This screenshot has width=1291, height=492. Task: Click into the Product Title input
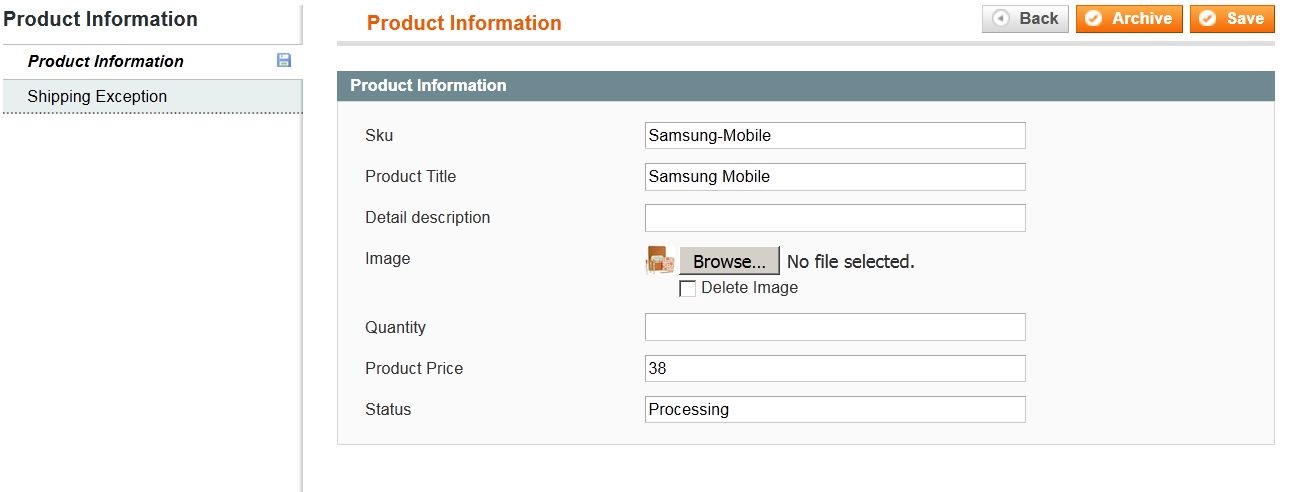point(835,177)
